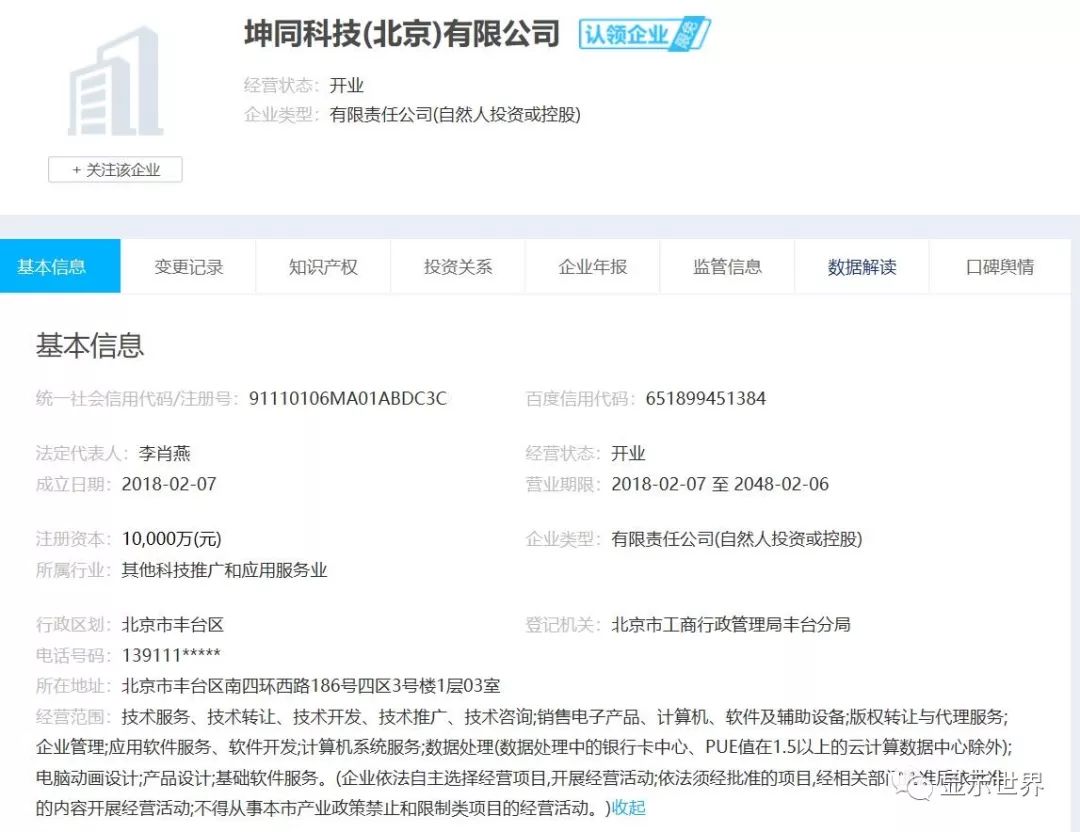
Task: View the 投资关系 tab
Action: (457, 265)
